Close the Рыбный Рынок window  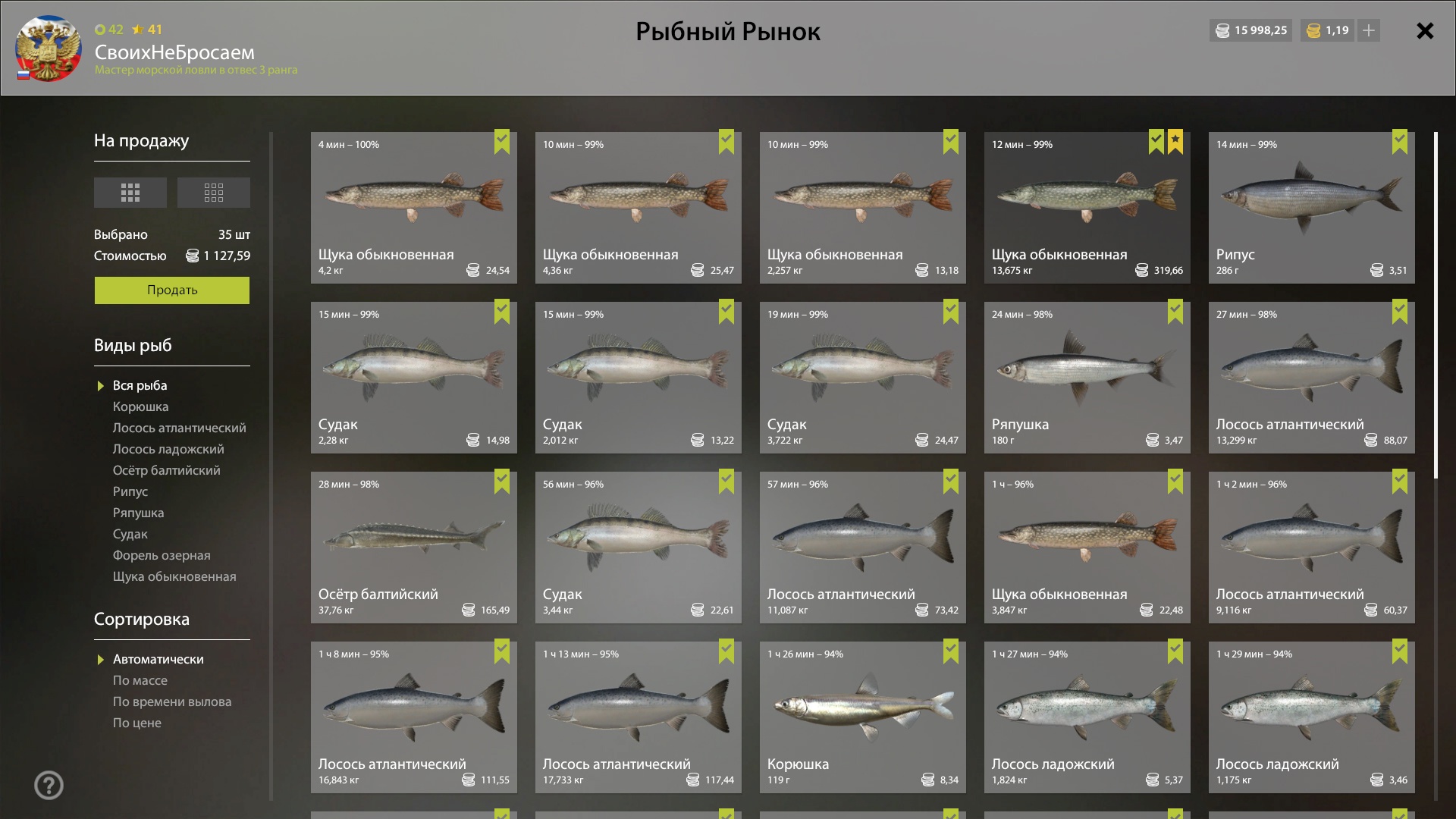(x=1425, y=30)
